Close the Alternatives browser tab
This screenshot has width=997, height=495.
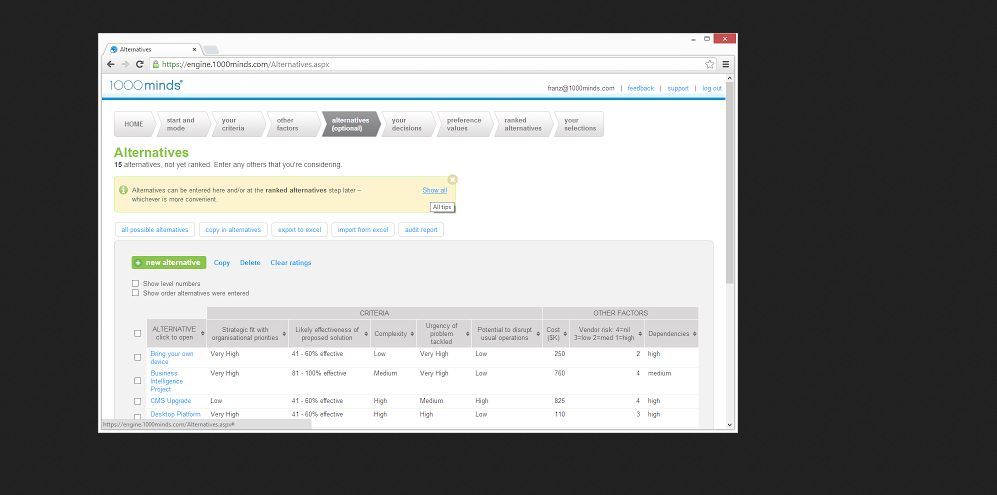195,49
